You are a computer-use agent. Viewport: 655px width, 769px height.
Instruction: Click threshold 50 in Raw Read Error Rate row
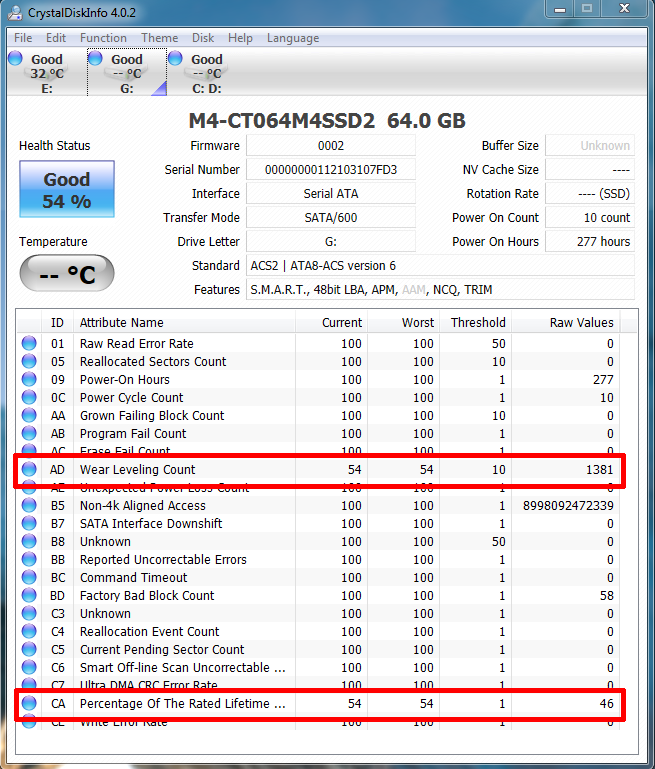click(499, 343)
